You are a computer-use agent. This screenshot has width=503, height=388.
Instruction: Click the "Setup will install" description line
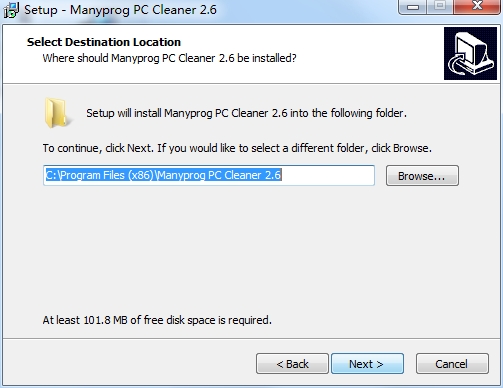tap(246, 113)
